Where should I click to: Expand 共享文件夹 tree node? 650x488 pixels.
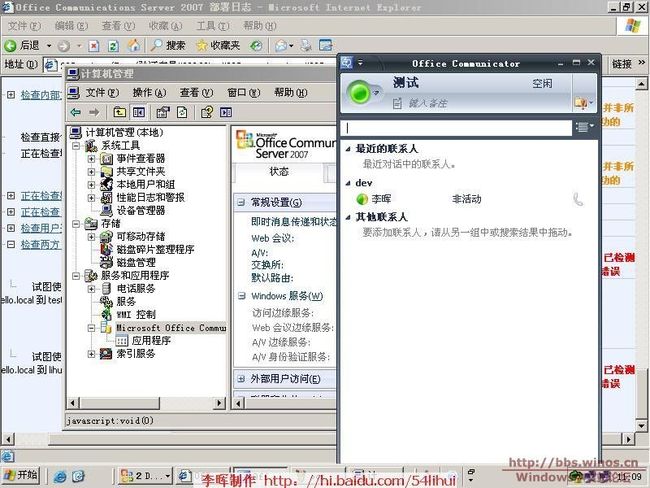click(91, 172)
